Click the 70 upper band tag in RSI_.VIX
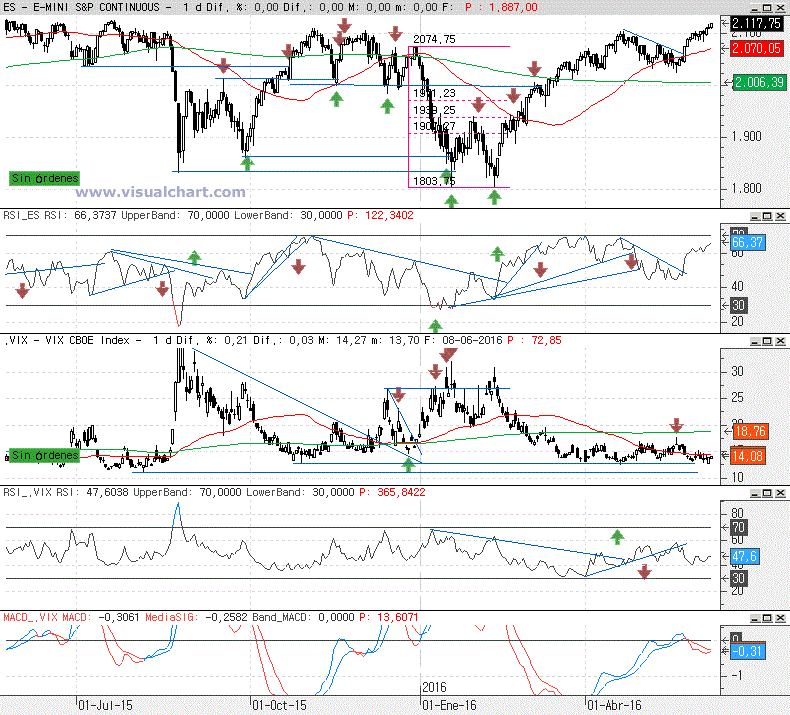Screen dimensions: 790x715 [x=739, y=528]
